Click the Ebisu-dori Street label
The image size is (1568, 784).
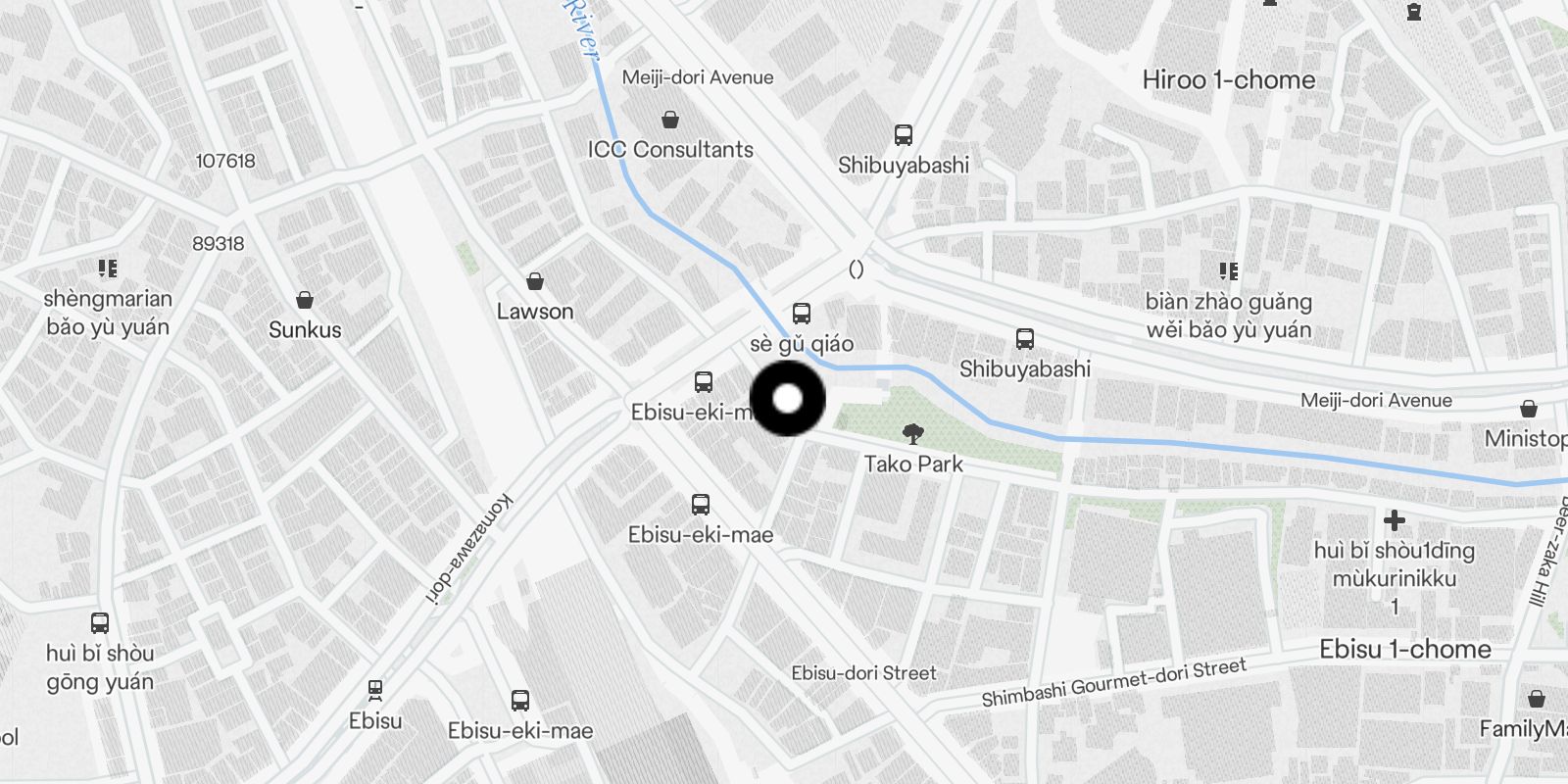864,673
